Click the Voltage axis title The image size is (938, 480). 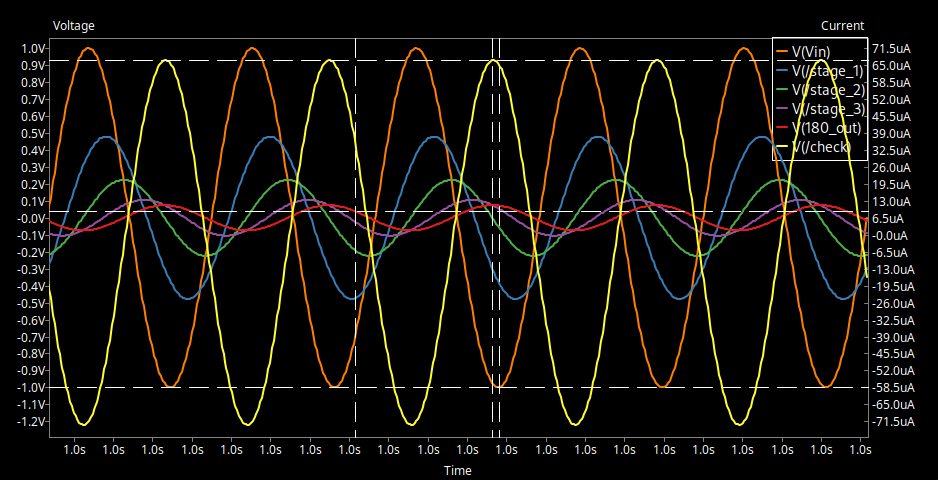pyautogui.click(x=75, y=25)
